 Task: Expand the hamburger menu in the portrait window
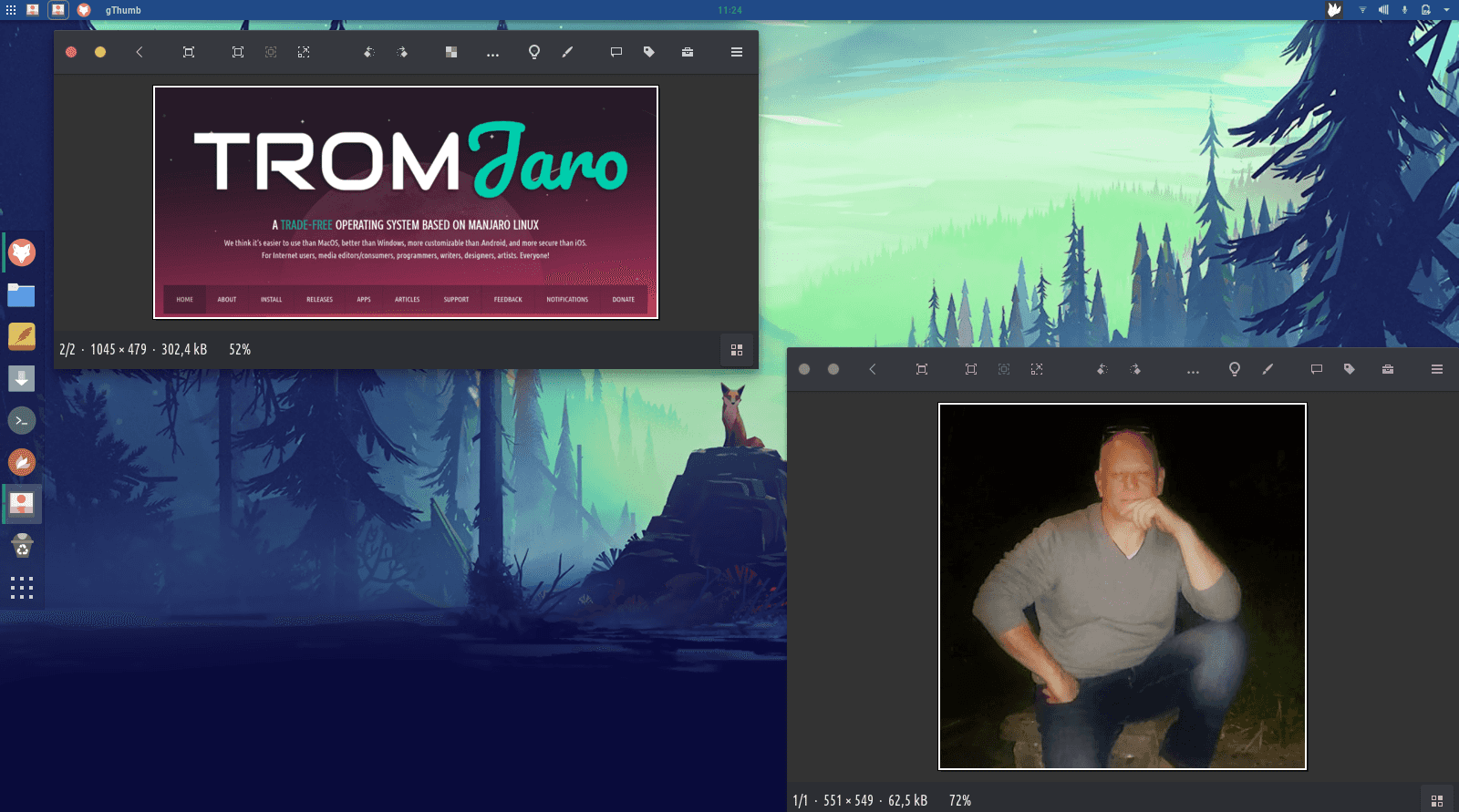1437,369
